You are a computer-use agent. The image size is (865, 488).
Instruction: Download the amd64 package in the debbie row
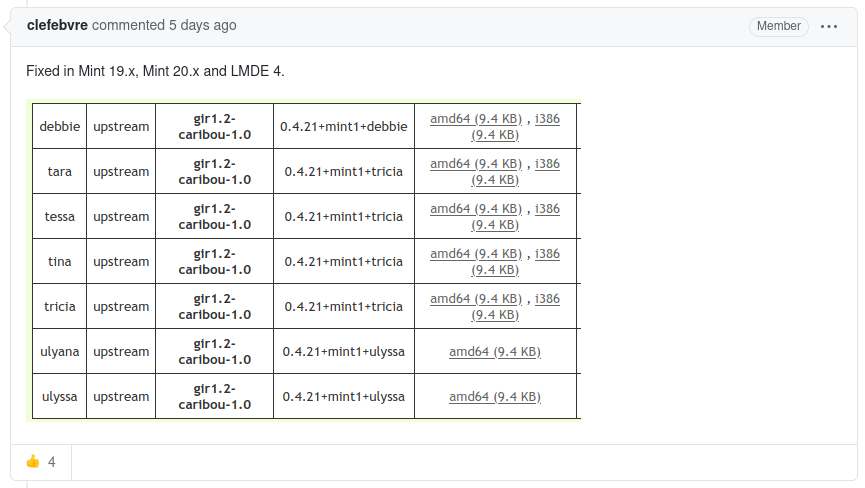tap(476, 119)
